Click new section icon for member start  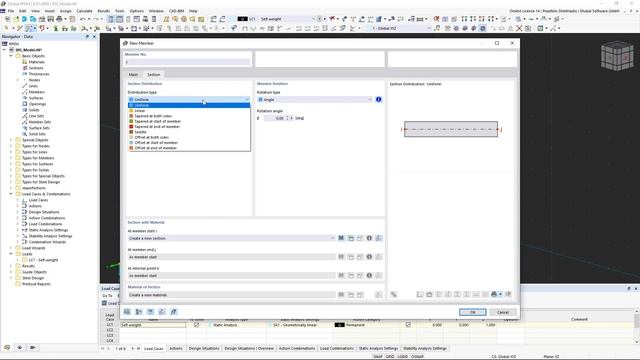coord(351,238)
